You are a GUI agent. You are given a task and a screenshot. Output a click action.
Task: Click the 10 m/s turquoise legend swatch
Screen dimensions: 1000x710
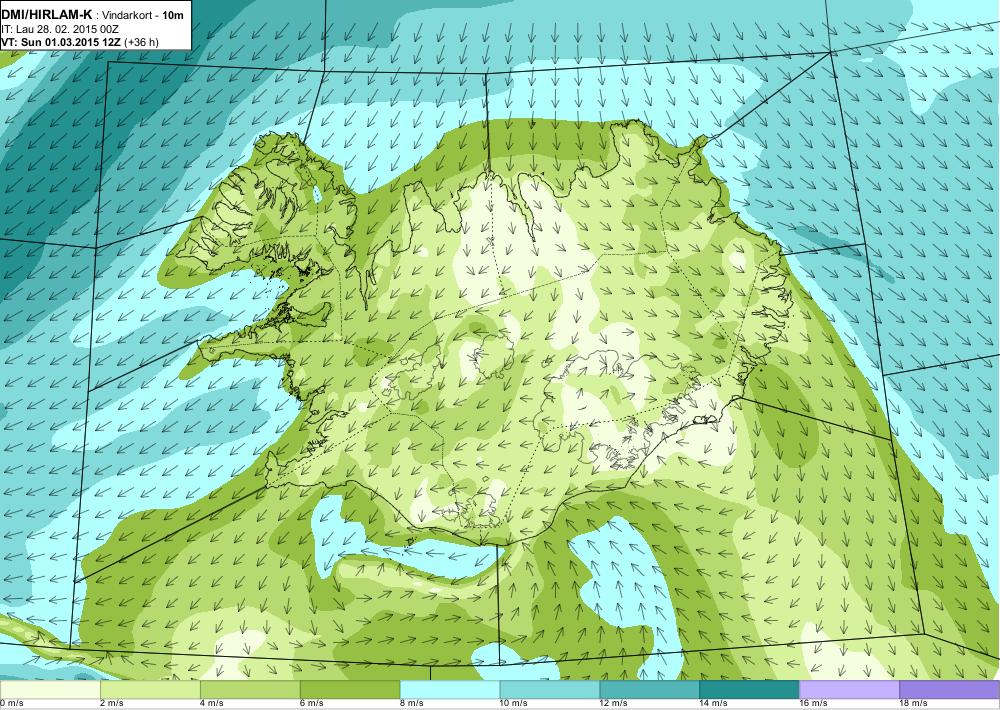550,690
